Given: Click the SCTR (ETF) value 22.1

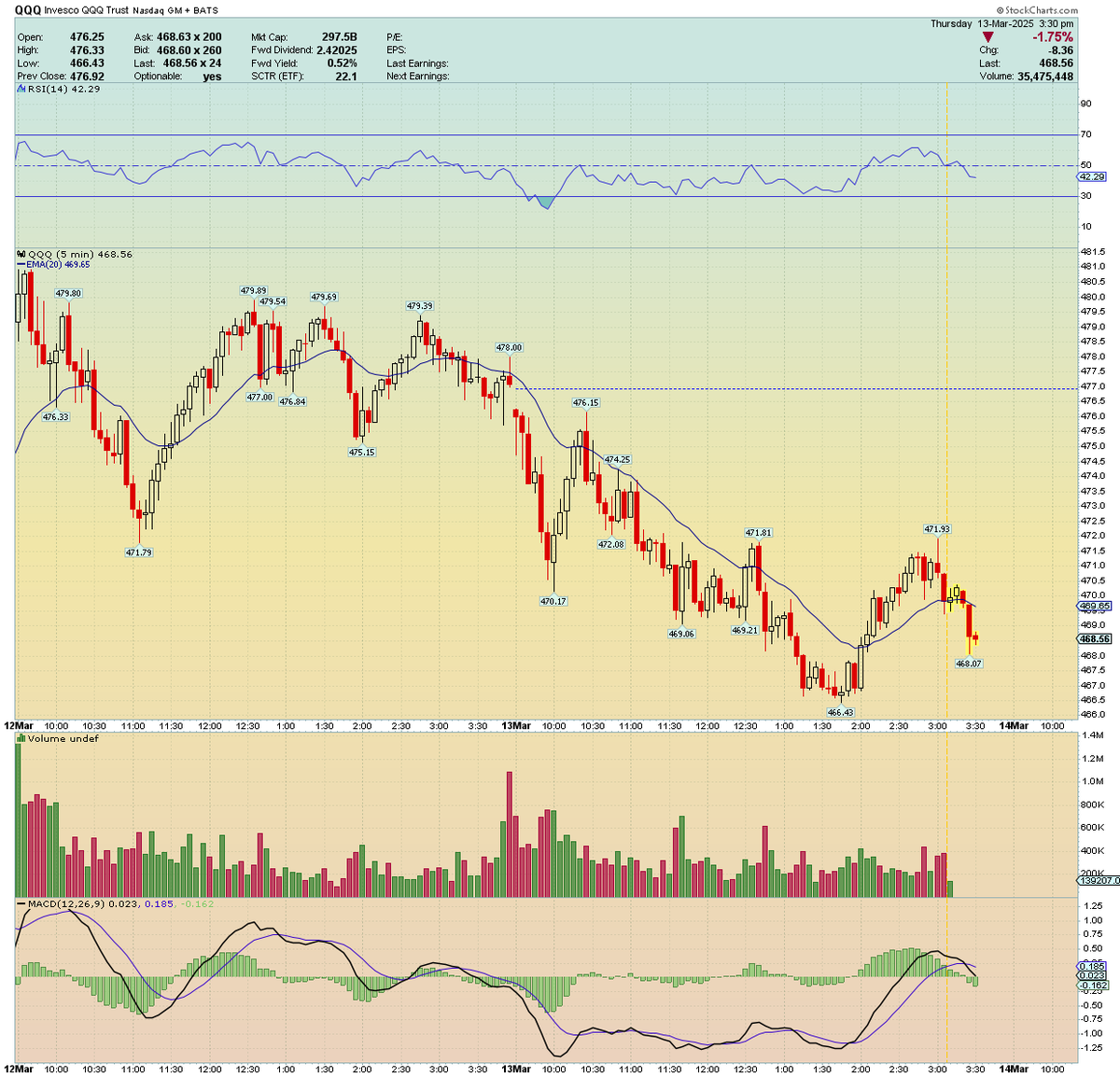Looking at the screenshot, I should (345, 77).
